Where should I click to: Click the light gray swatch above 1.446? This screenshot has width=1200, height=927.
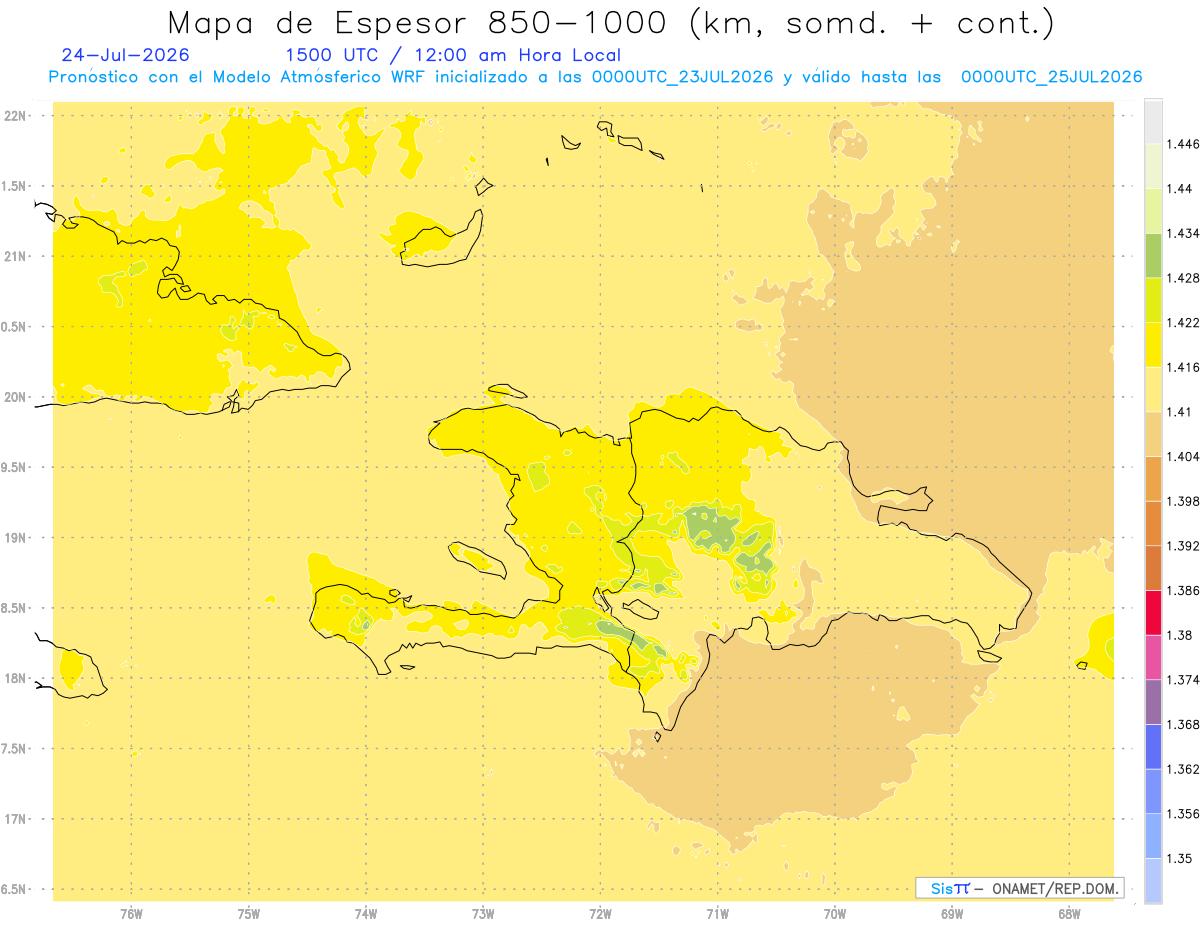pyautogui.click(x=1153, y=122)
